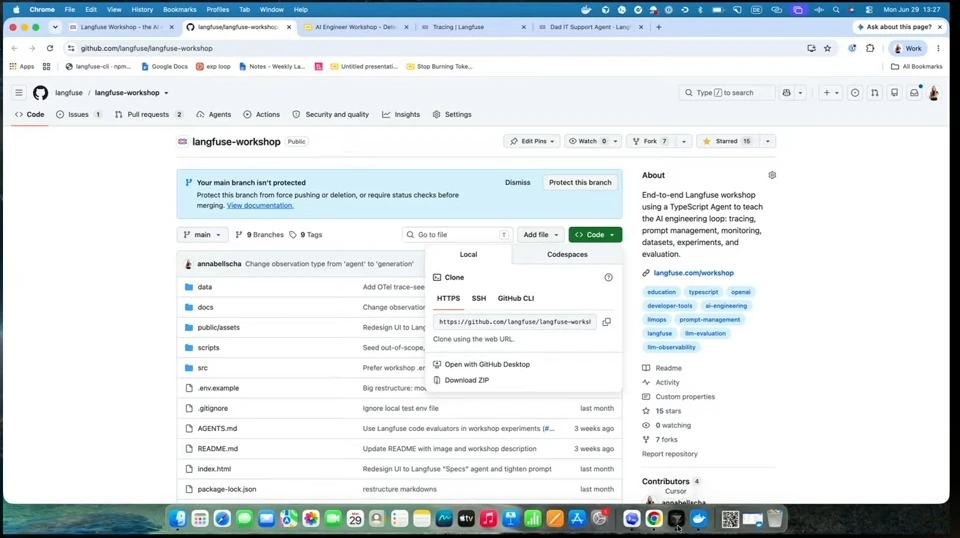960x538 pixels.
Task: Open the GitHub home logo
Action: (x=40, y=93)
